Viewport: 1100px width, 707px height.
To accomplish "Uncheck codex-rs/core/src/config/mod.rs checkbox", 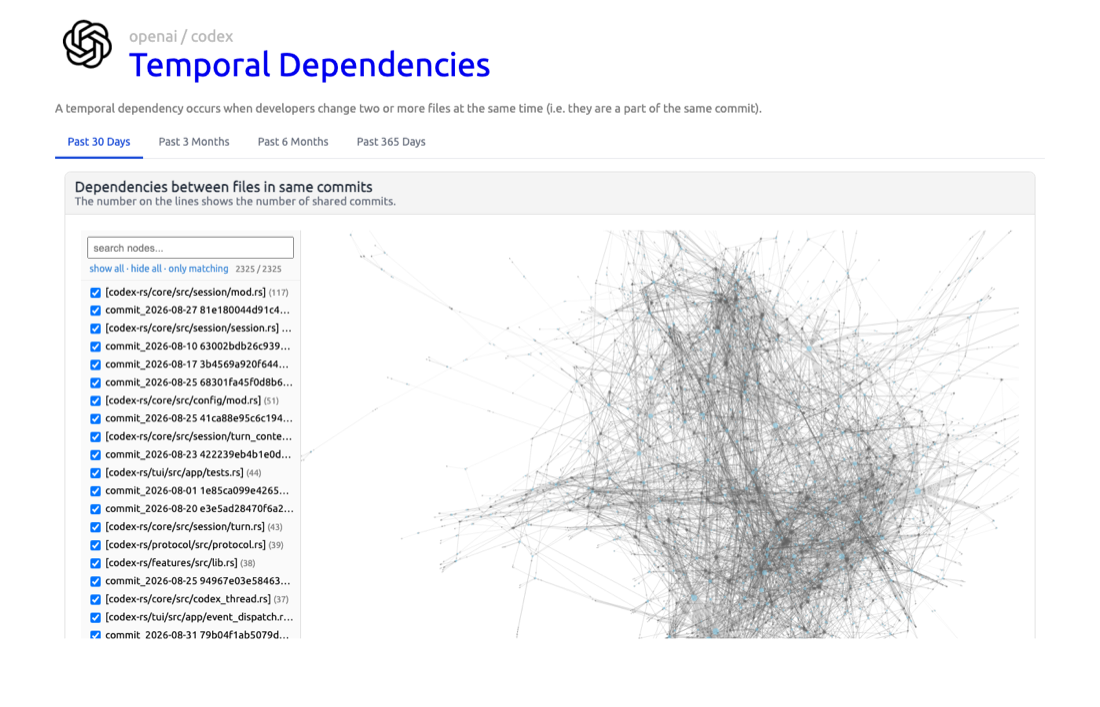I will tap(95, 401).
